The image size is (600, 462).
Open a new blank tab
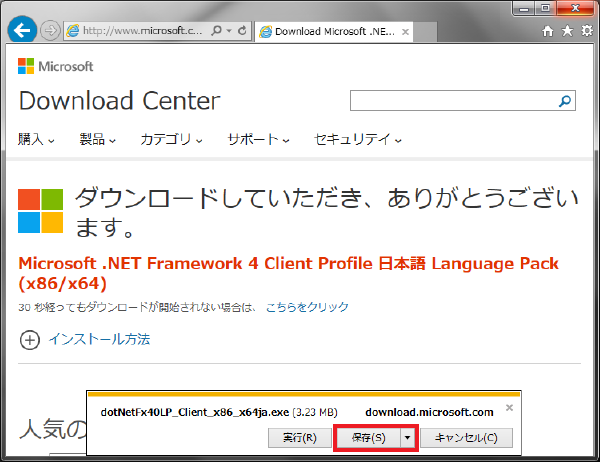tap(425, 32)
